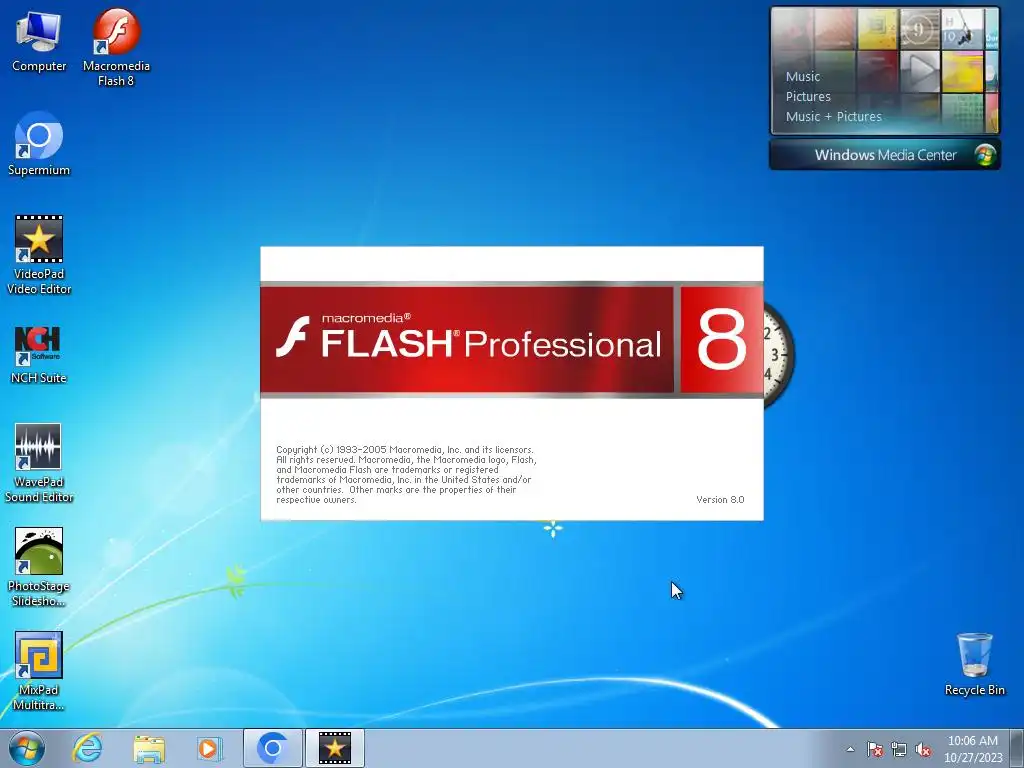Click Music + Pictures in gadget
This screenshot has height=768, width=1024.
[833, 117]
